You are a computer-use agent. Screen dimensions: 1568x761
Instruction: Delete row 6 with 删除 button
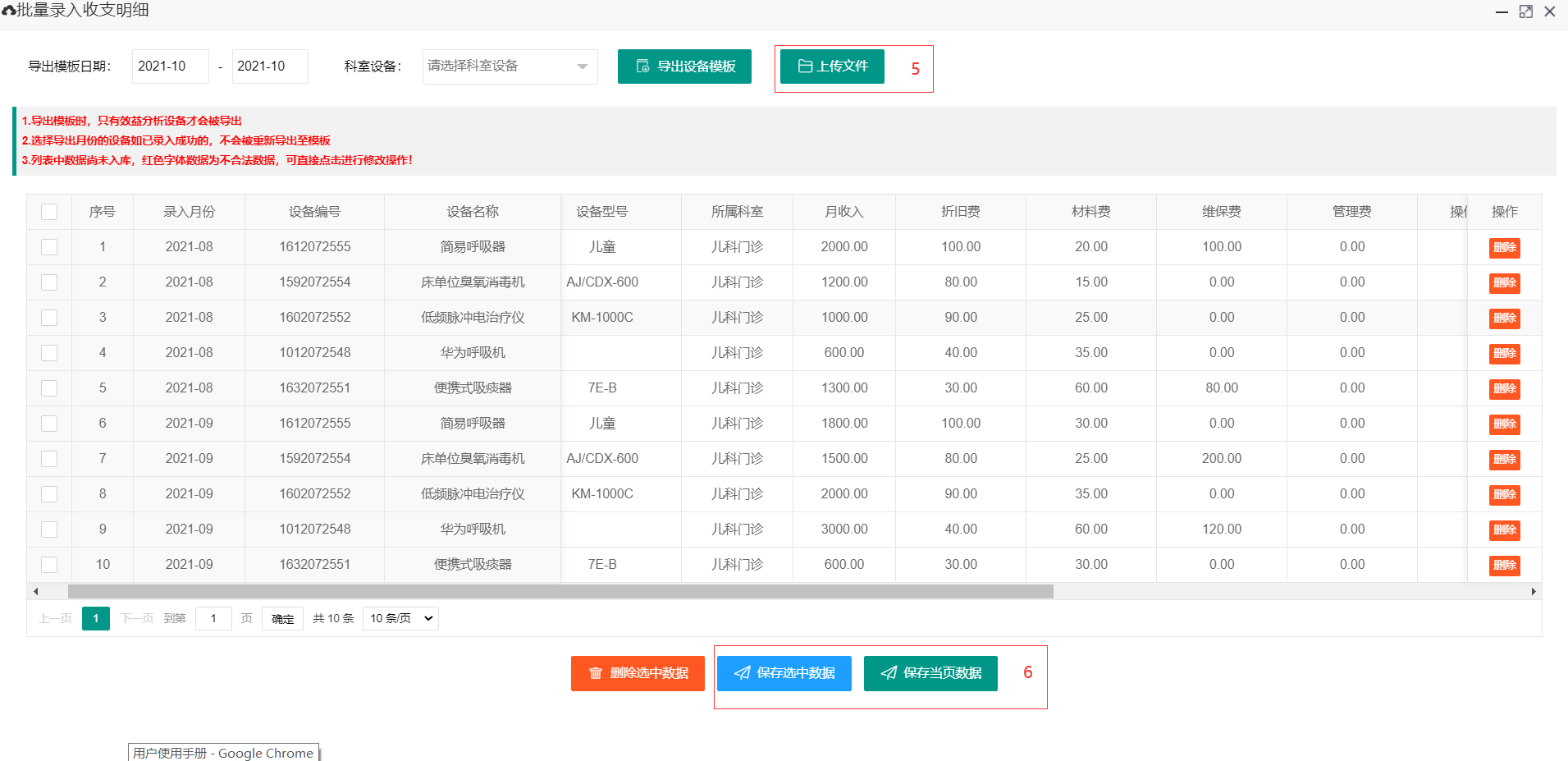point(1504,424)
